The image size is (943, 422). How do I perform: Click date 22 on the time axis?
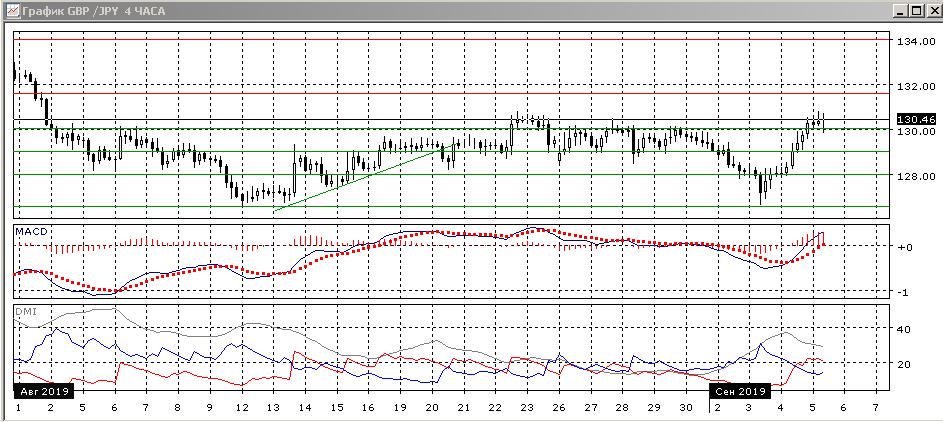(x=495, y=408)
